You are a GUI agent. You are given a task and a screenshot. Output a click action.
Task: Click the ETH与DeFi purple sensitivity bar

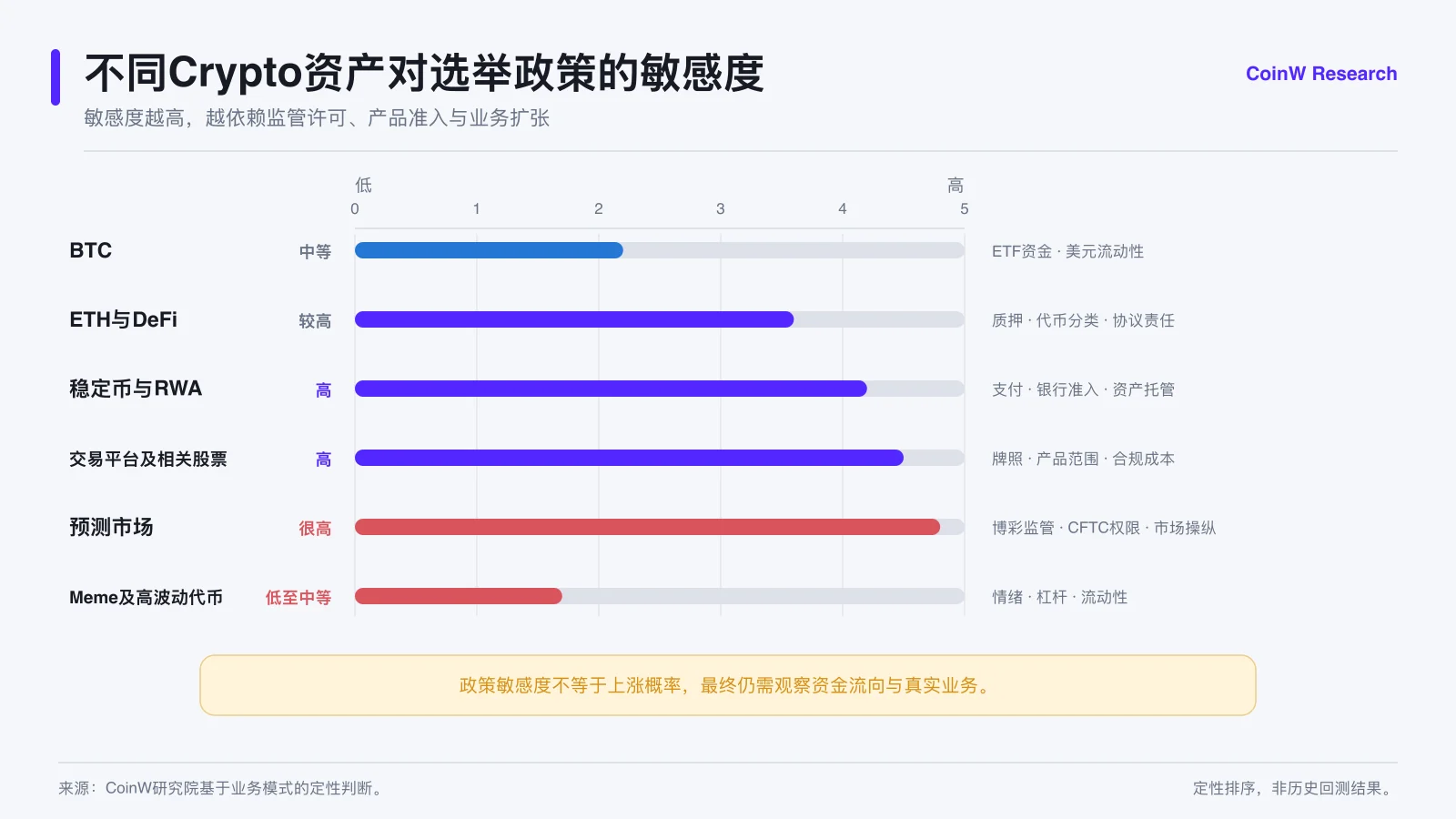pyautogui.click(x=574, y=319)
